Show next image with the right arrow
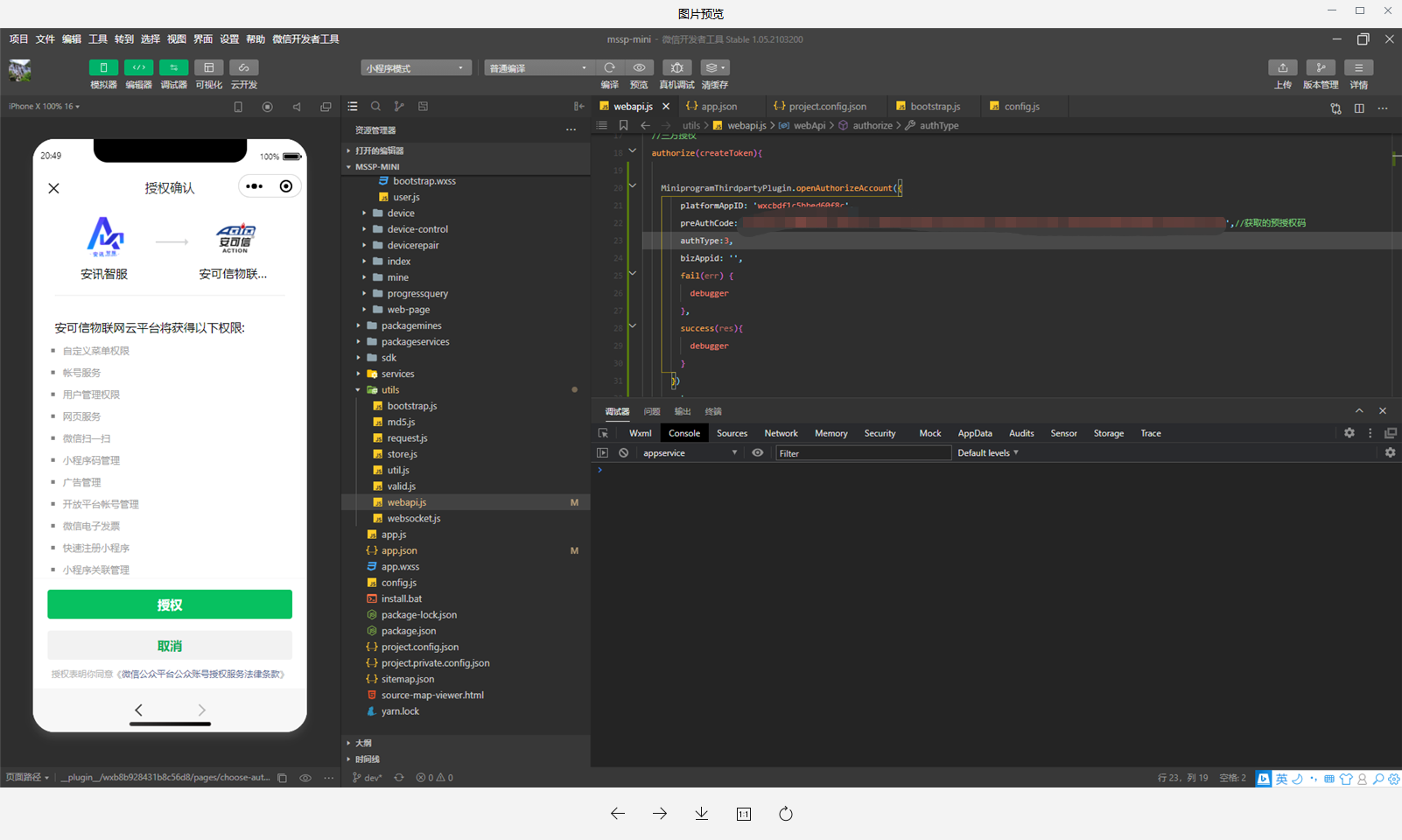 [660, 814]
